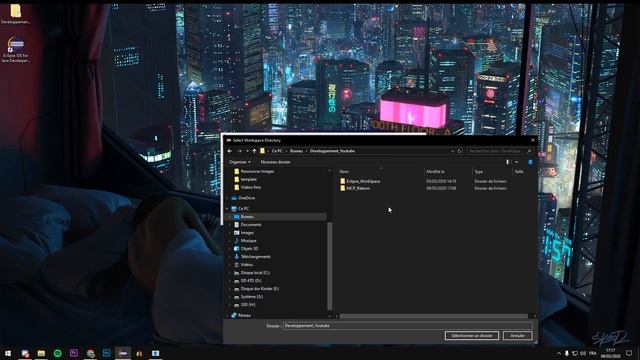Open Spotify from the taskbar

point(58,353)
